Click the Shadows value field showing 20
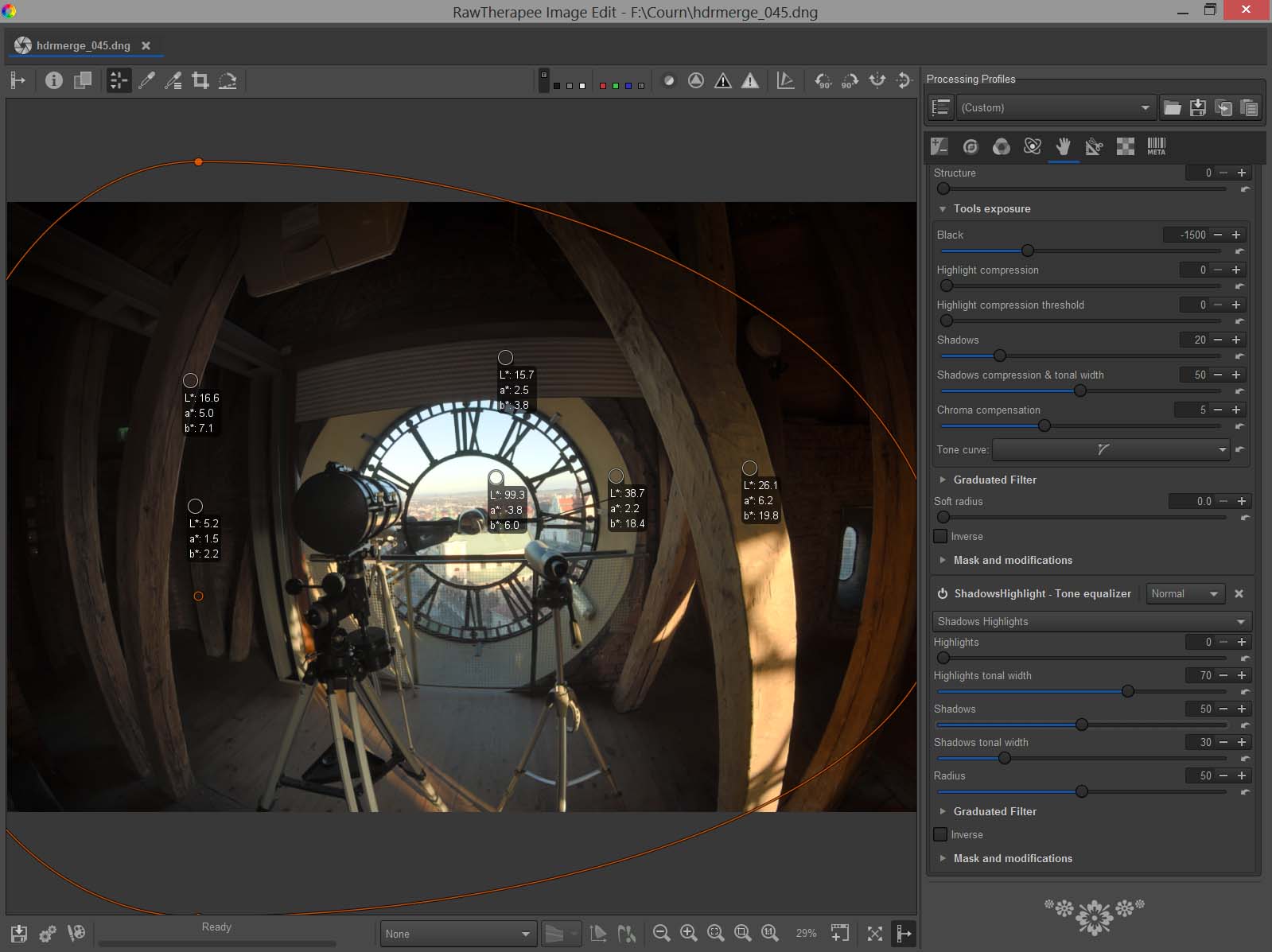The width and height of the screenshot is (1272, 952). [x=1198, y=340]
